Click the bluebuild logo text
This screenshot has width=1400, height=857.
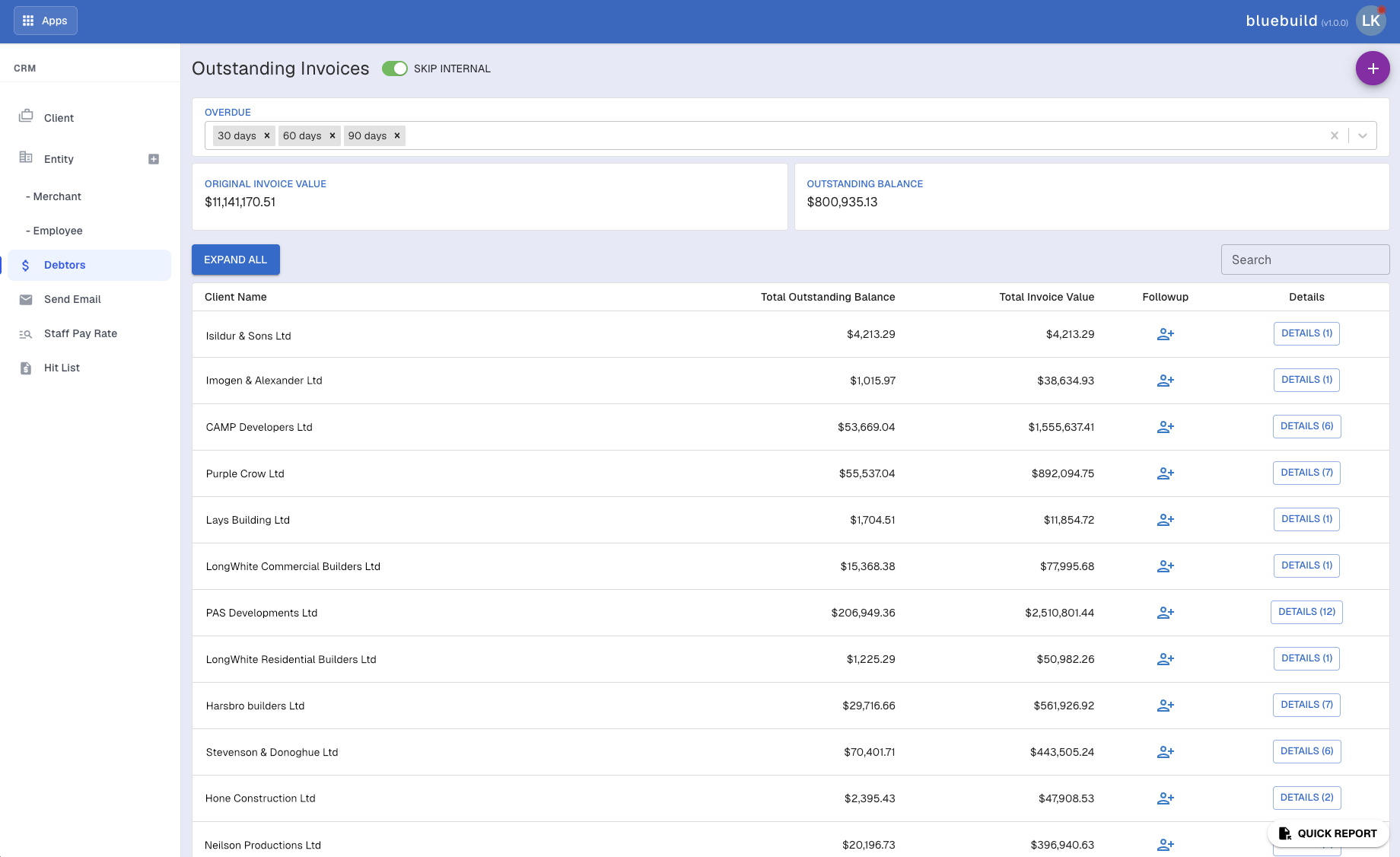point(1281,21)
